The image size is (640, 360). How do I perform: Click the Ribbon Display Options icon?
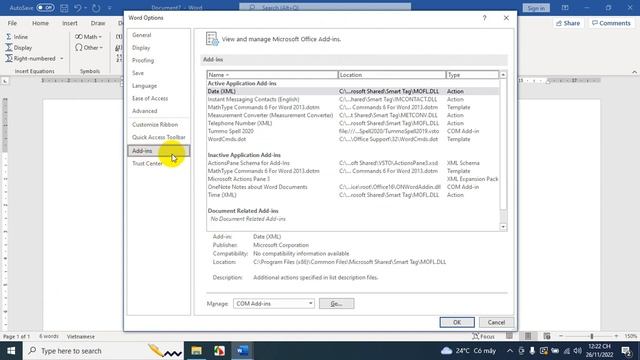565,8
